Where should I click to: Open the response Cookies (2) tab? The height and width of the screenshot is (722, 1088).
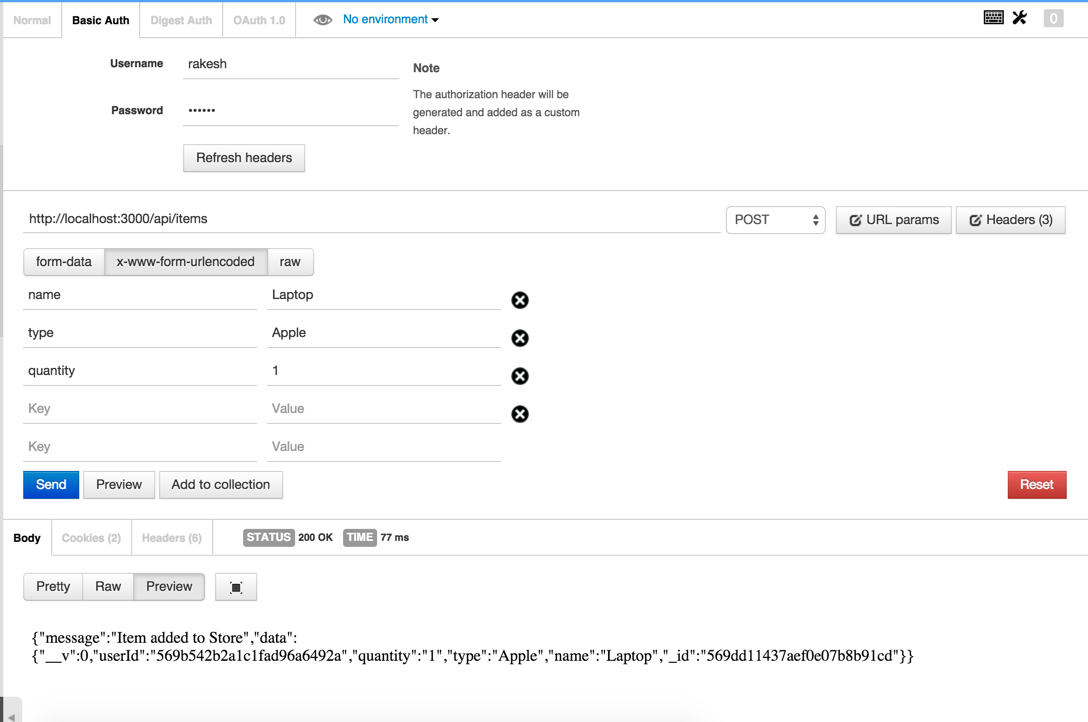(91, 538)
